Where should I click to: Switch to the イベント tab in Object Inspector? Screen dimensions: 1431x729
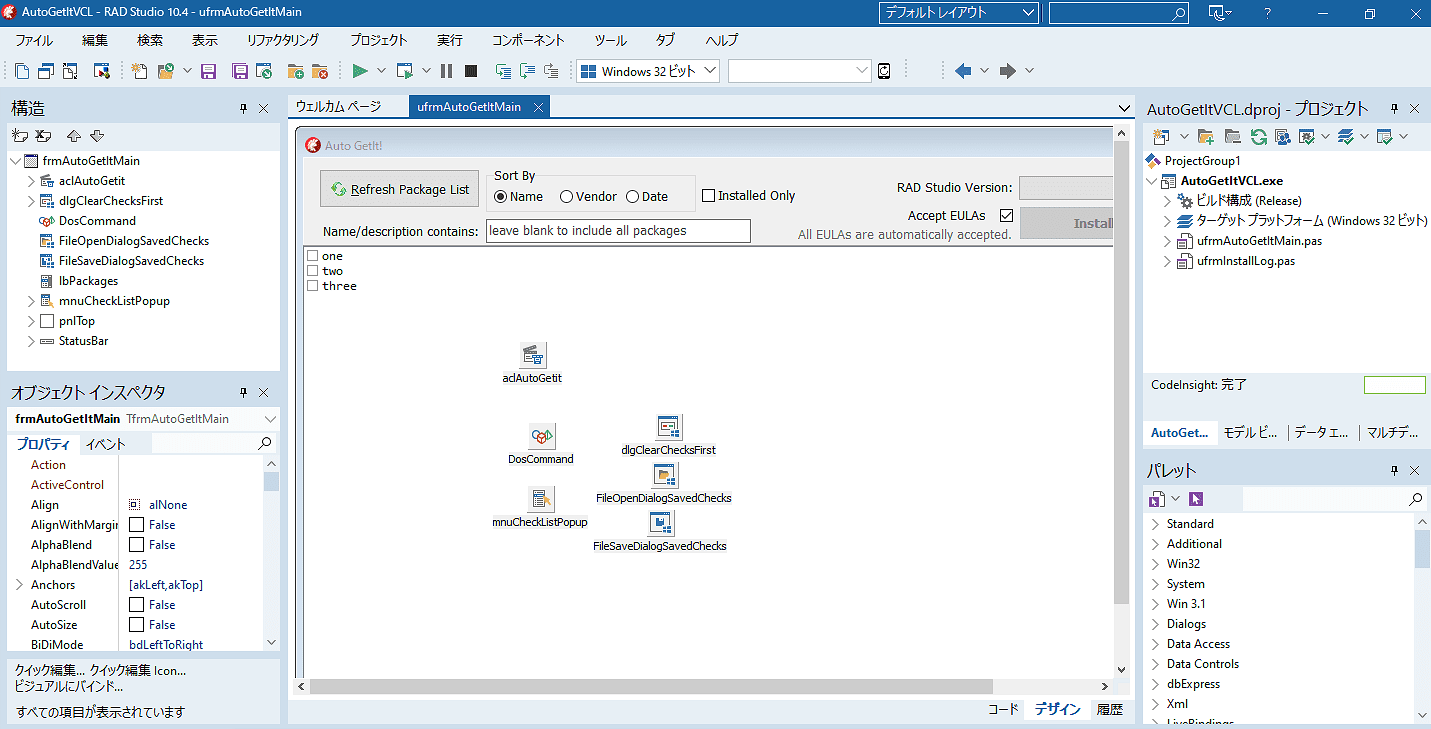click(105, 444)
